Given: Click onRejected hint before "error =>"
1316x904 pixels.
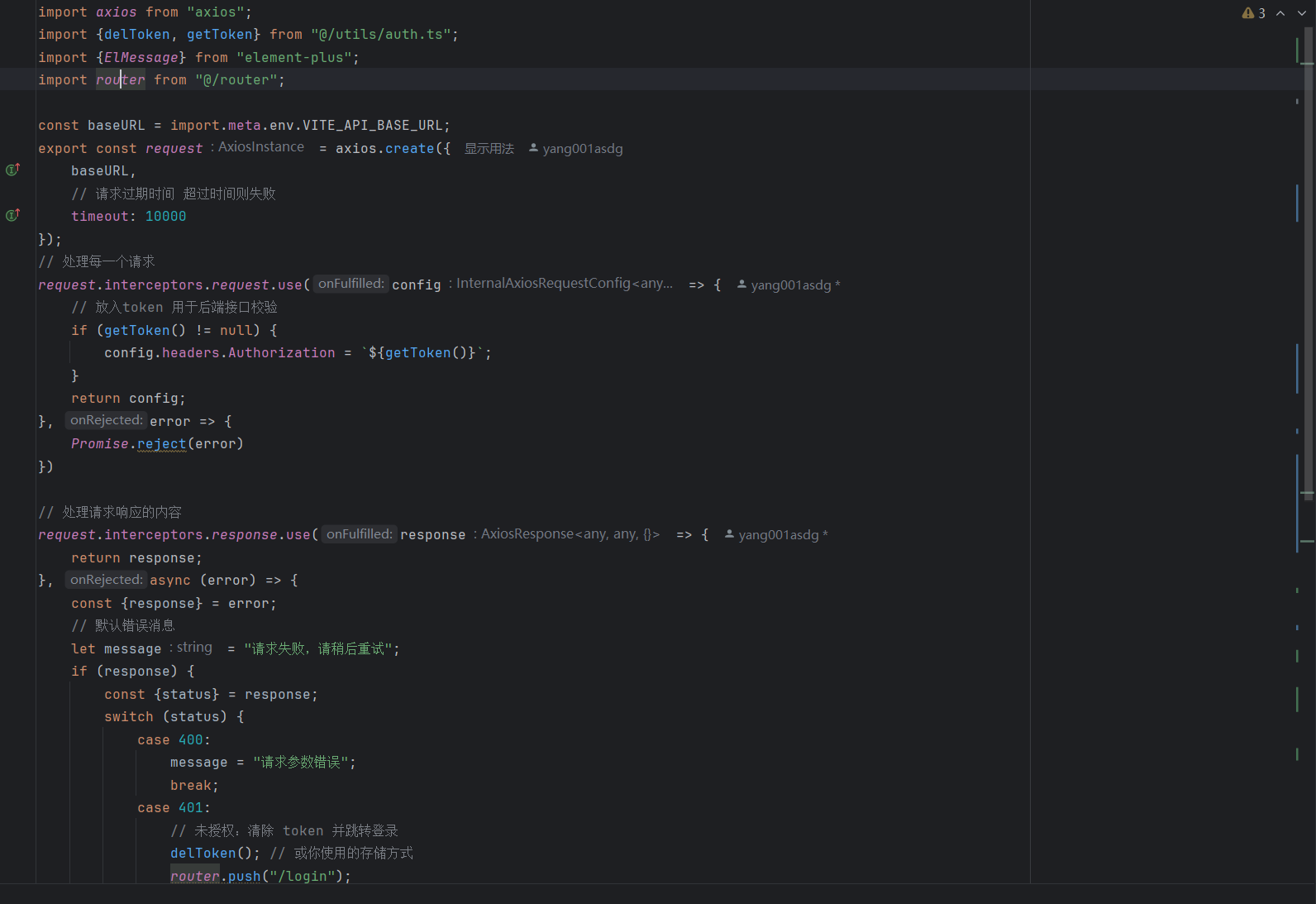Looking at the screenshot, I should (107, 420).
